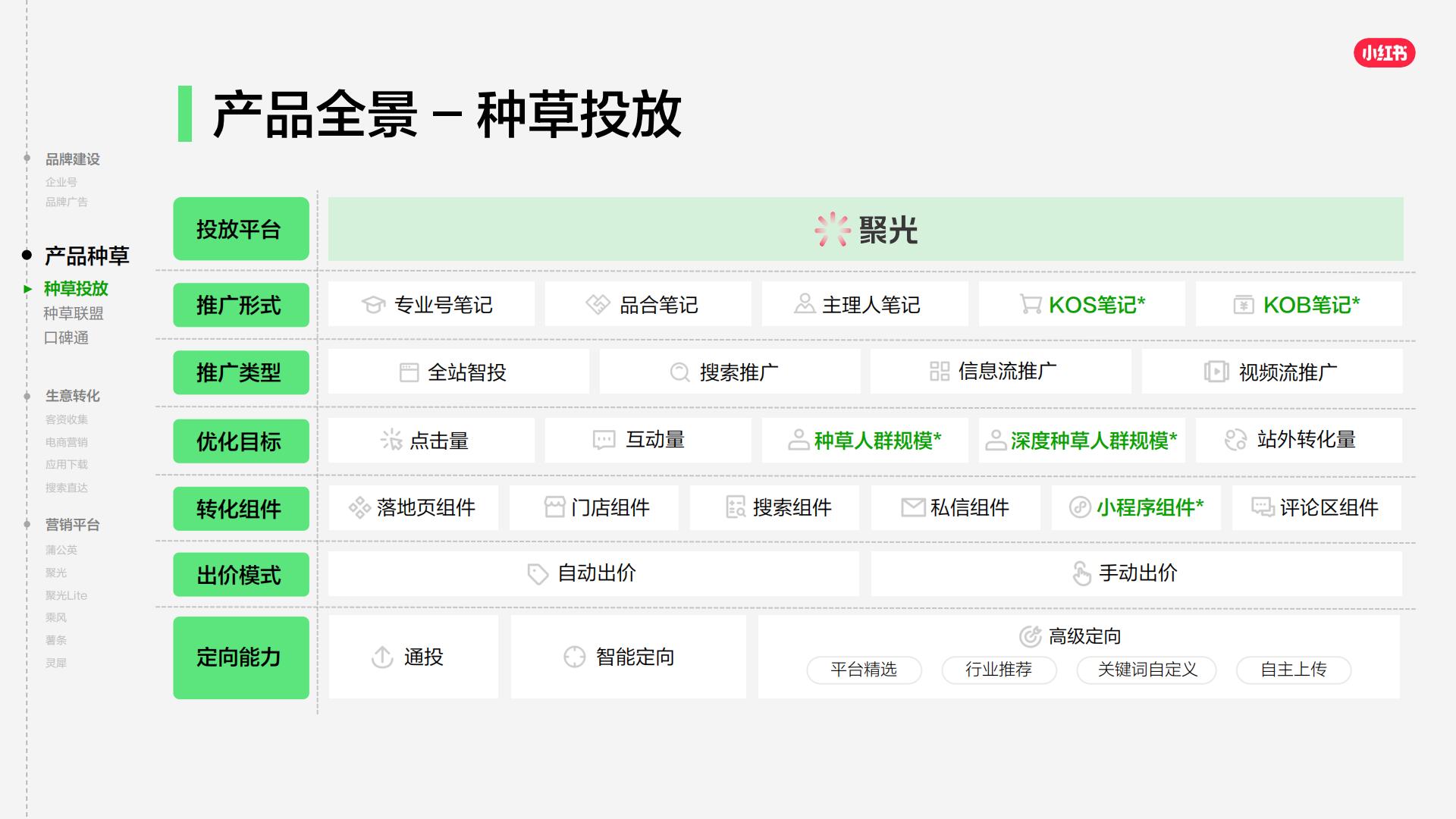Screen dimensions: 1456x819
Task: Select 营销平台 in the left outline
Action: coord(73,525)
